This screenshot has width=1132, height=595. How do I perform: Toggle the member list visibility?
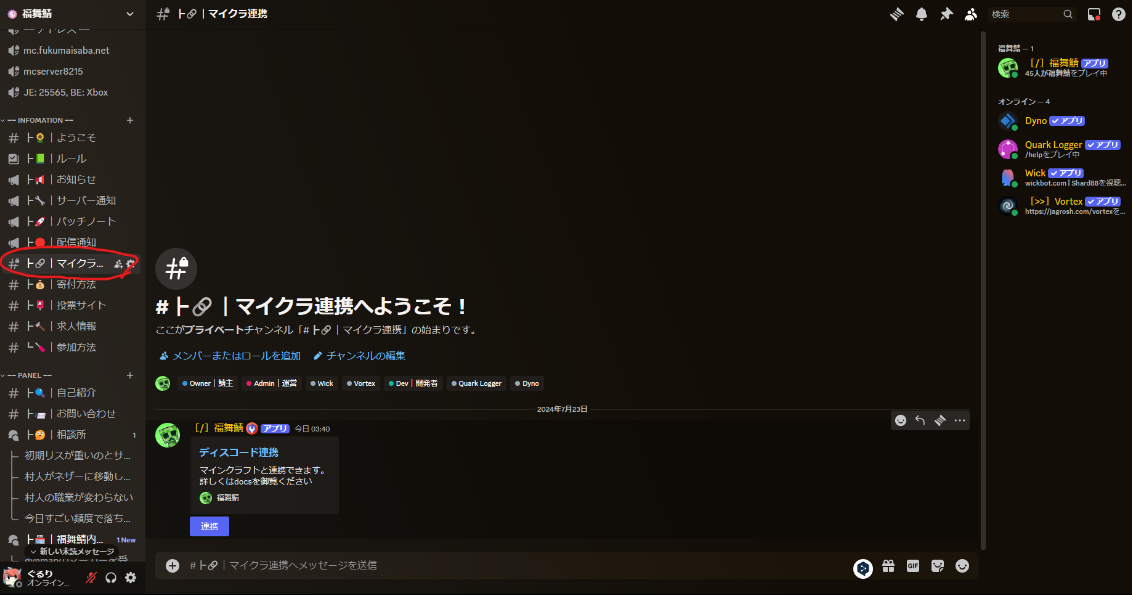(970, 14)
